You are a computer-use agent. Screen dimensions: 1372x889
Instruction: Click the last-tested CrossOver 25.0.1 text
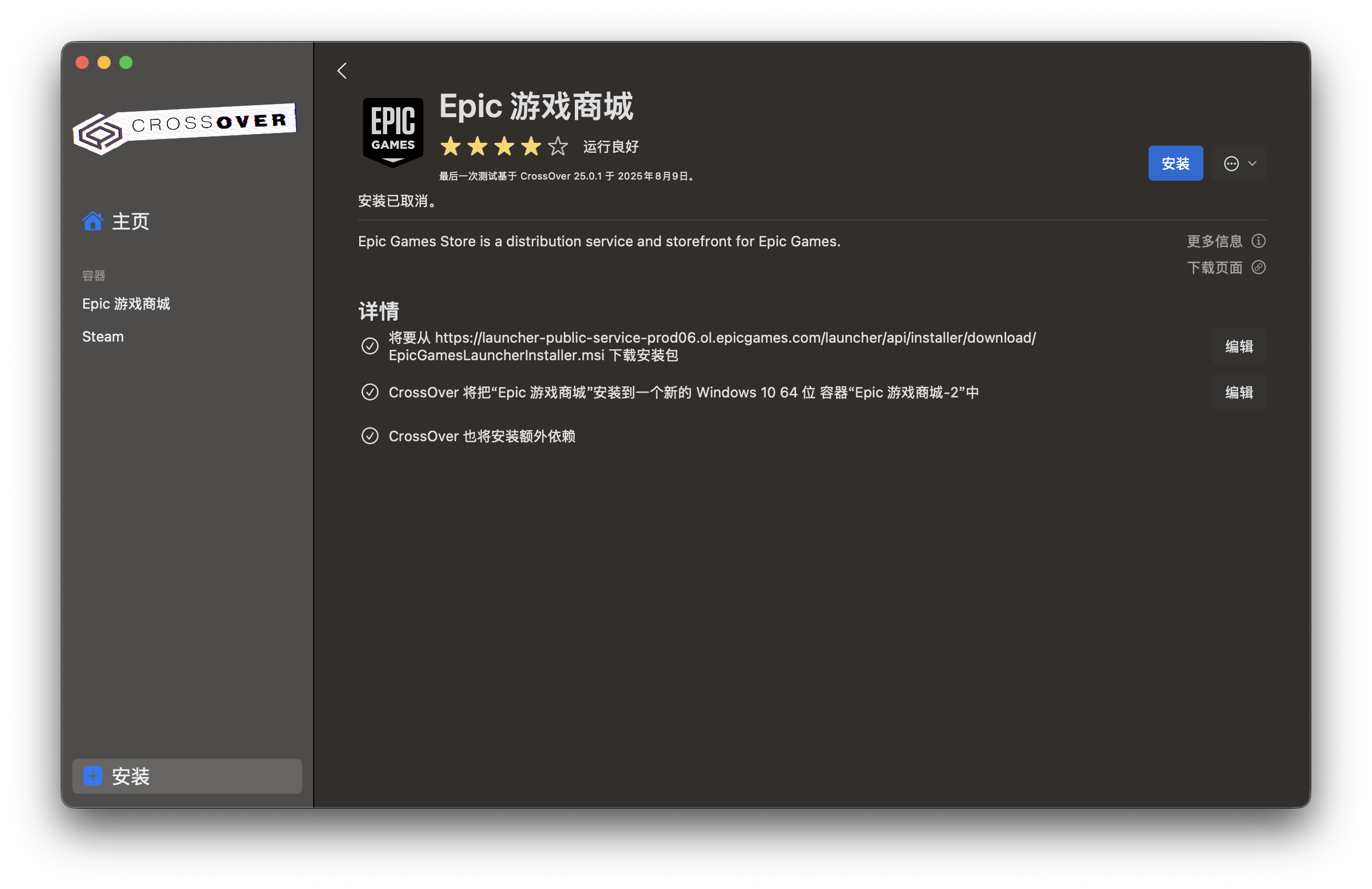[567, 176]
